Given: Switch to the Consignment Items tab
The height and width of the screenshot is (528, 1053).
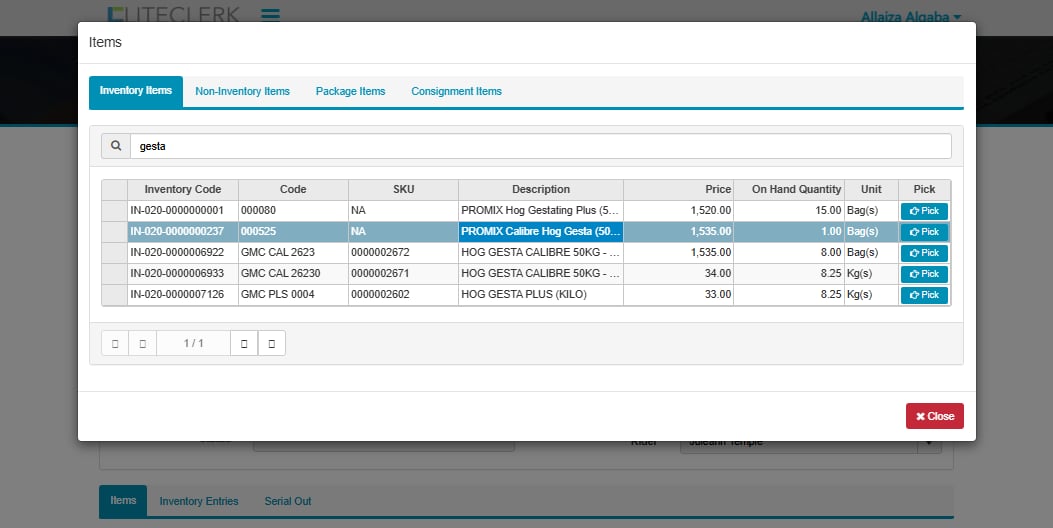Looking at the screenshot, I should (457, 91).
